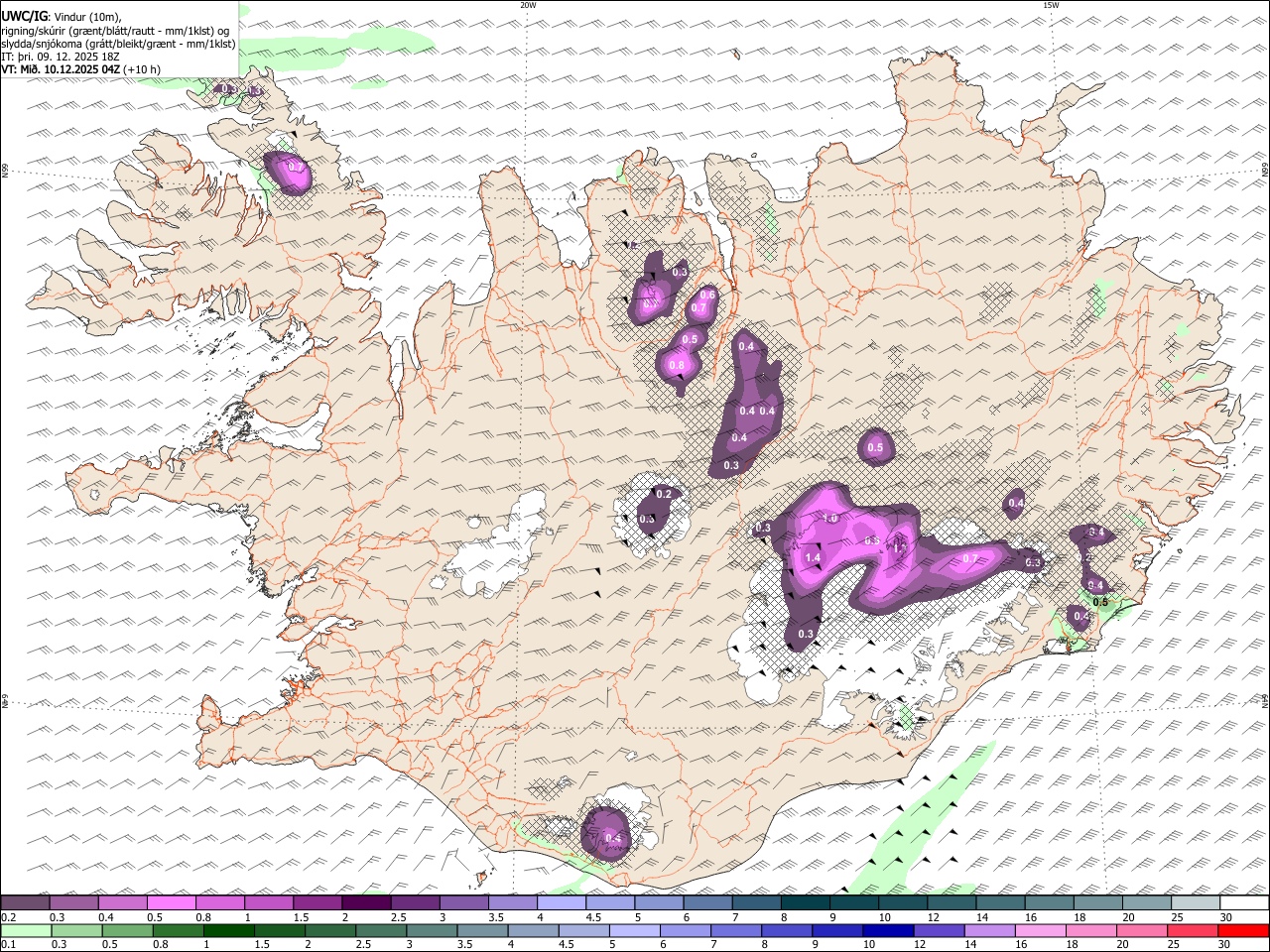
Task: Click the 1.4 snowfall value on the map
Action: (813, 558)
